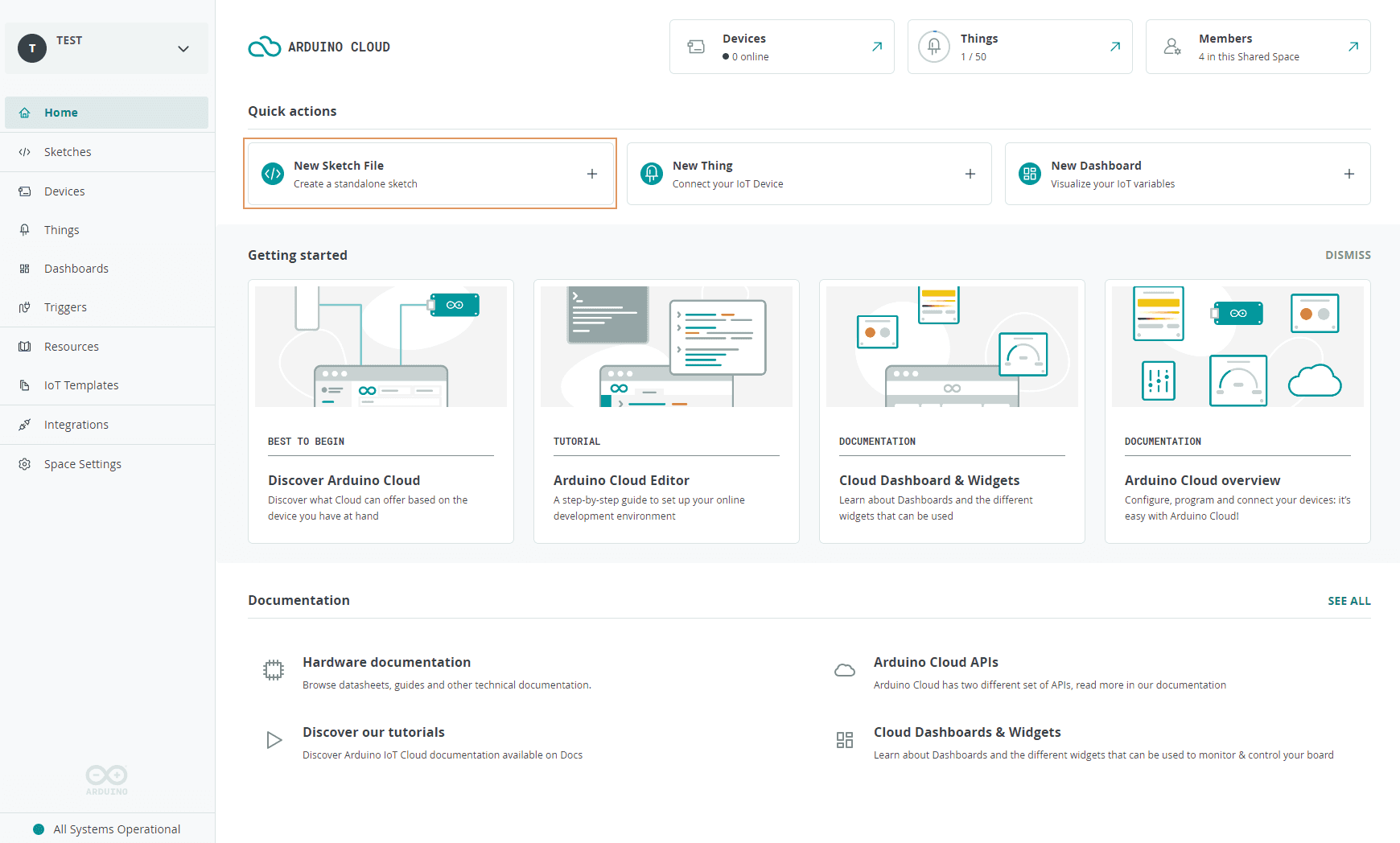Open Members card via arrow icon
Viewport: 1400px width, 843px height.
[1353, 47]
